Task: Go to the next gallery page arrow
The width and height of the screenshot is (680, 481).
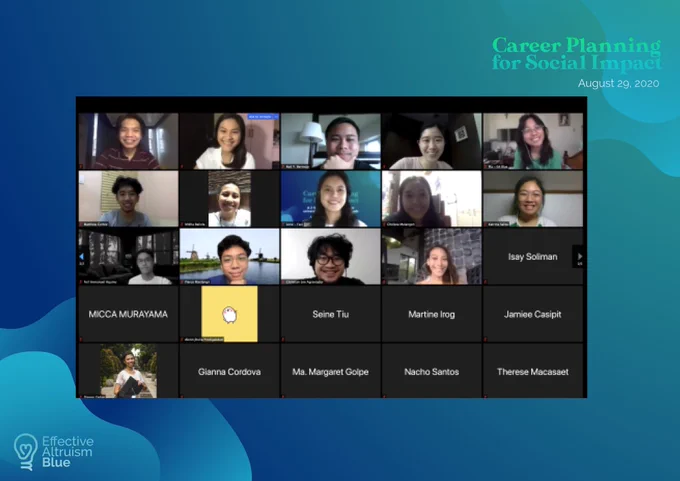Action: tap(579, 256)
